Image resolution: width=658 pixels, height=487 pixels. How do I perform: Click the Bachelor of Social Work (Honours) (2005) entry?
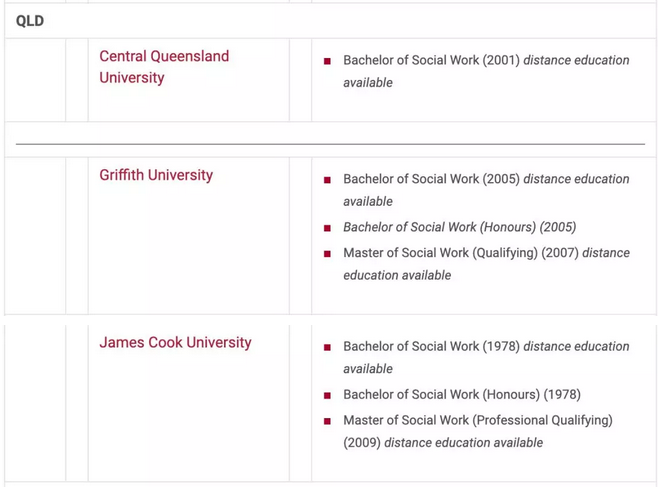click(x=459, y=227)
